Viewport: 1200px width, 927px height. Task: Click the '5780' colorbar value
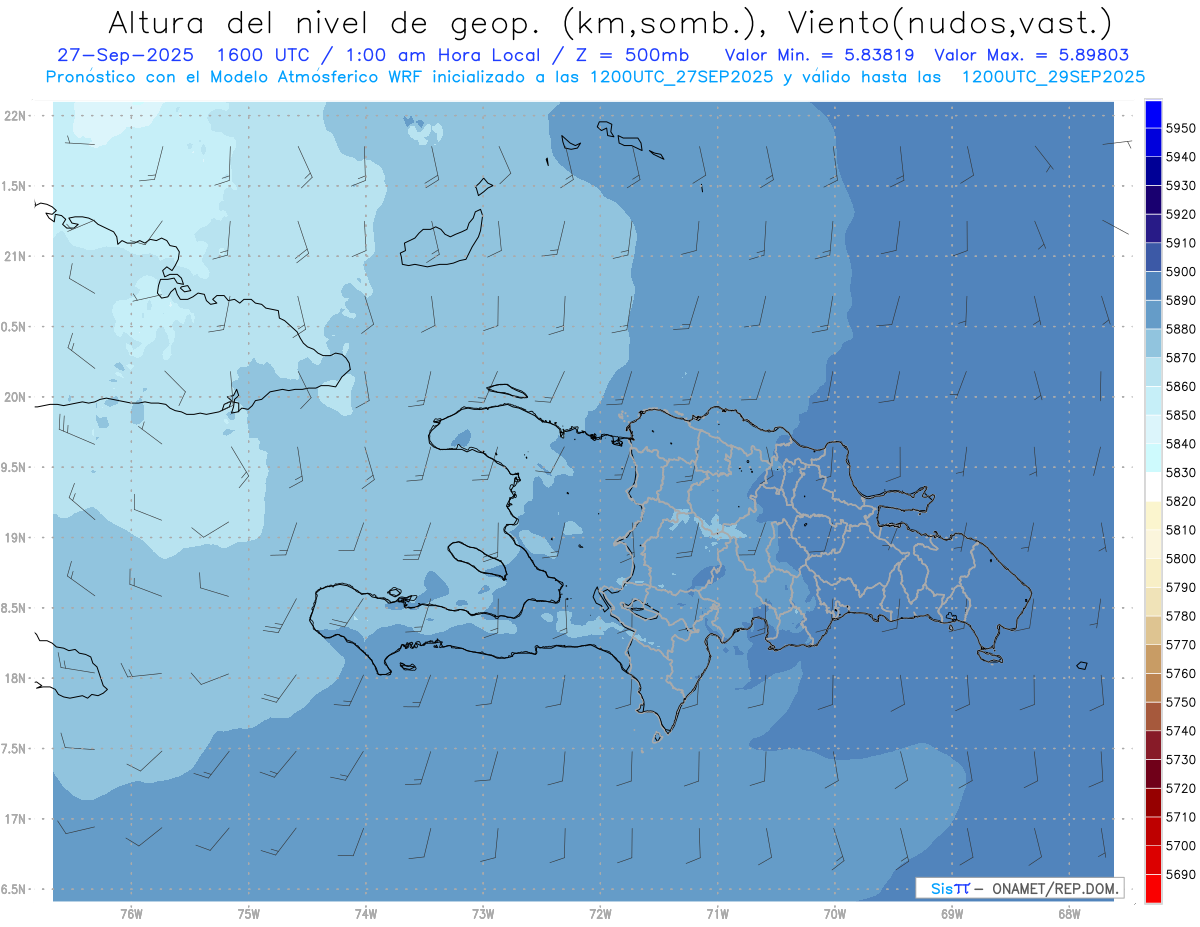[1181, 616]
